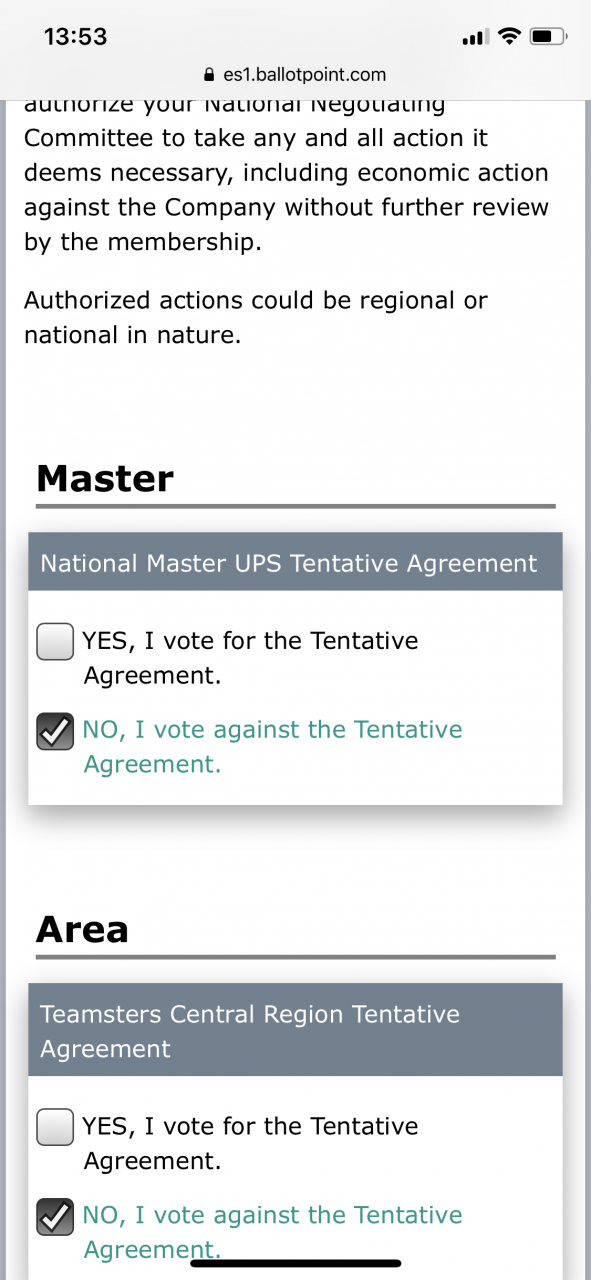The height and width of the screenshot is (1280, 591).
Task: Tap the es1.ballotpoint.com address bar
Action: point(295,75)
